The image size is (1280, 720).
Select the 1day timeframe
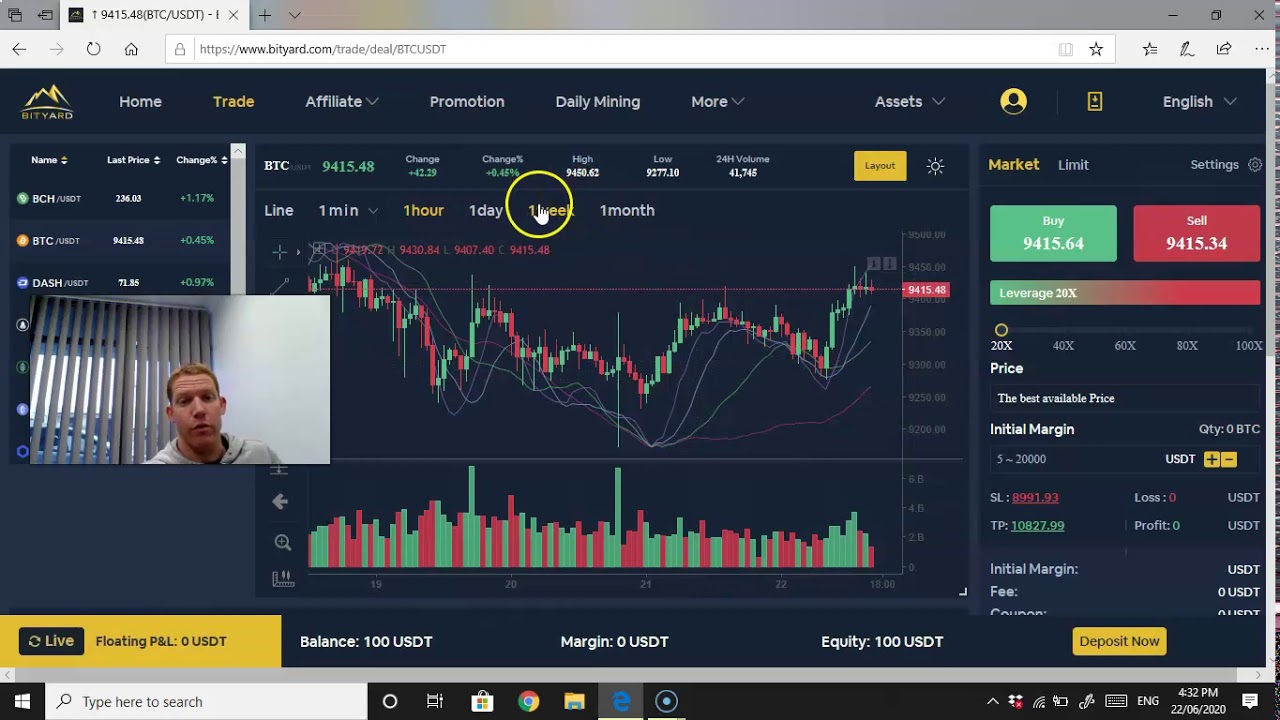(486, 210)
